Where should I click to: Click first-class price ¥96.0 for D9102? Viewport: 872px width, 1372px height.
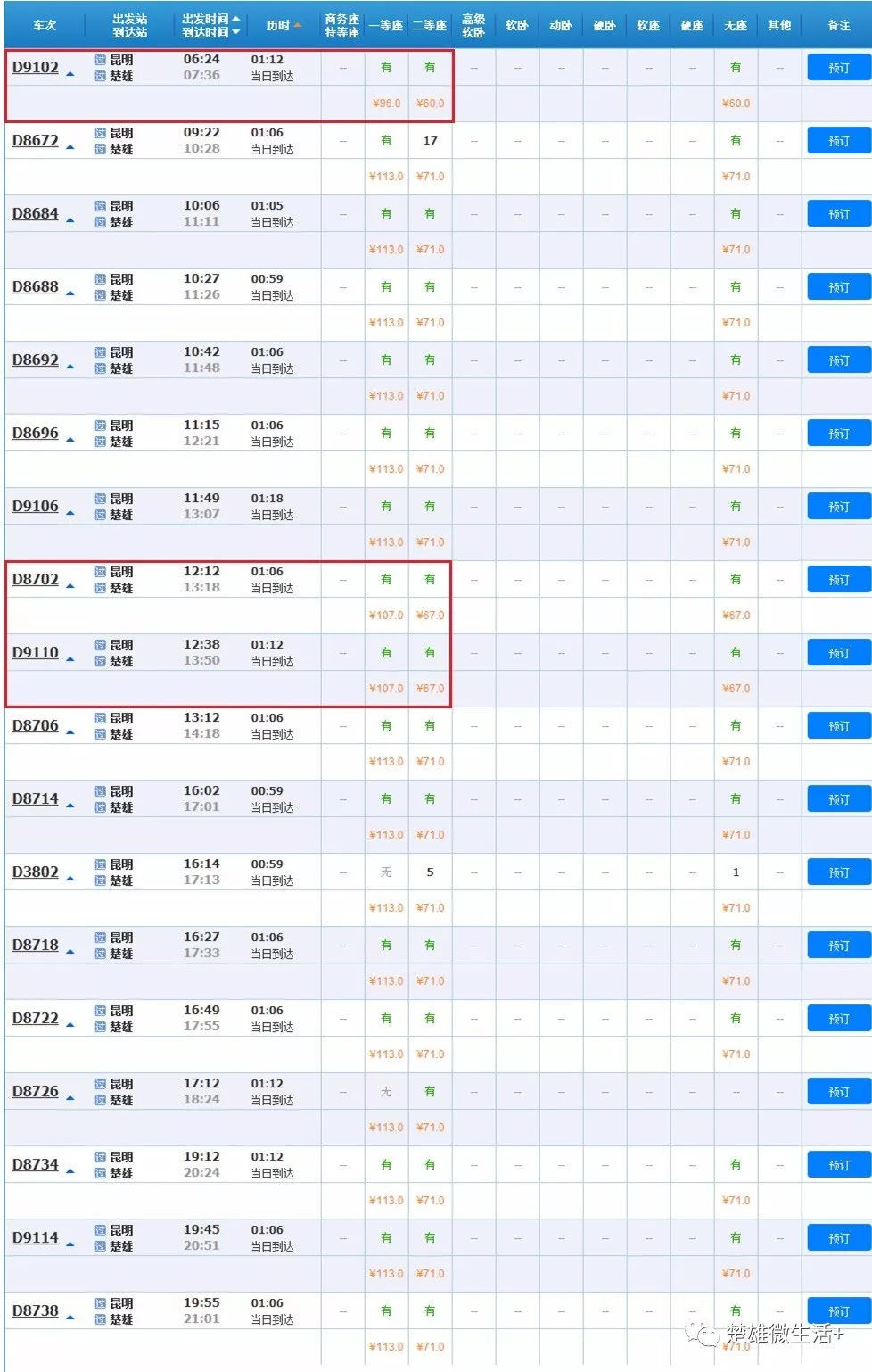click(386, 103)
